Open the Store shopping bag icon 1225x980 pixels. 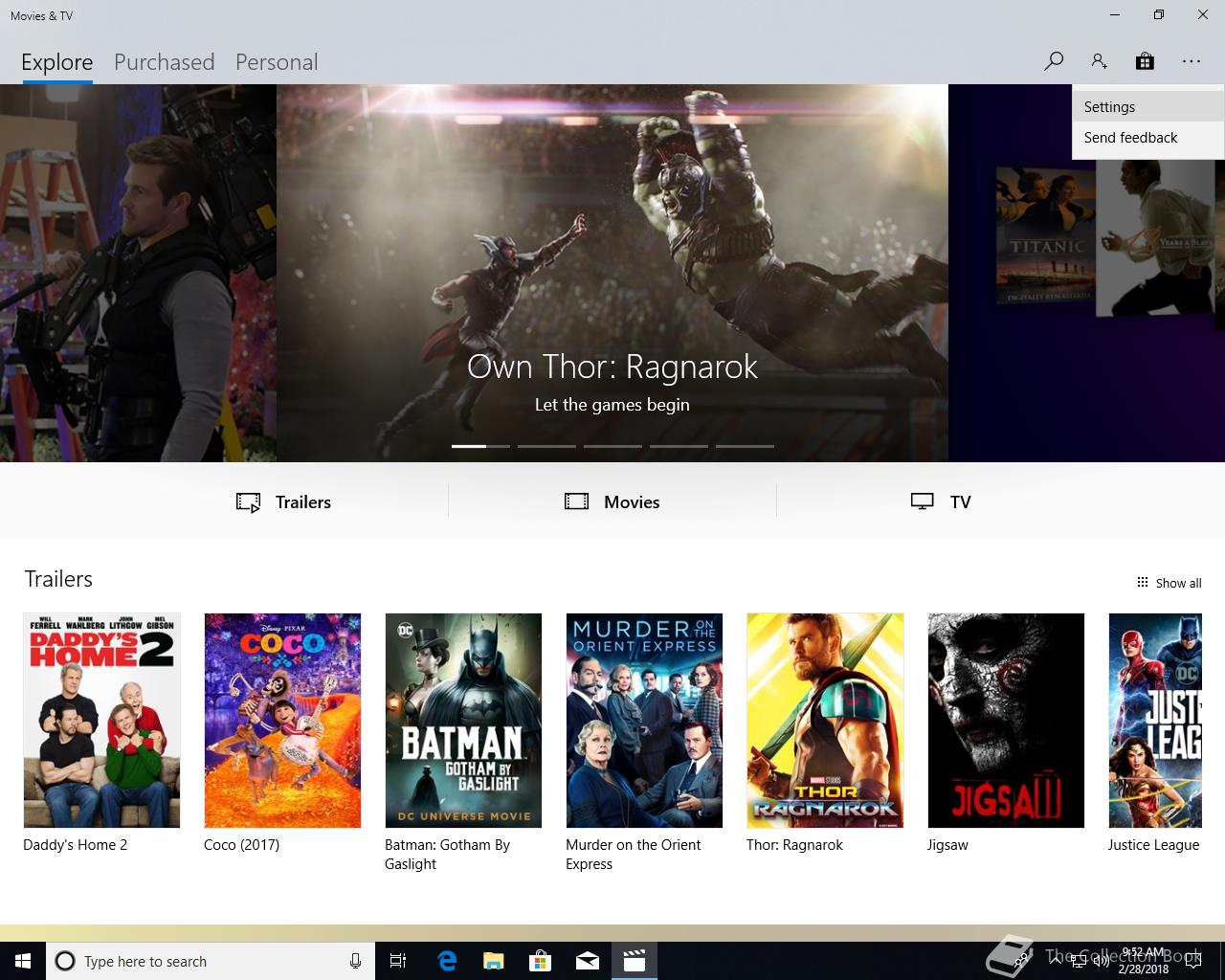tap(1145, 61)
